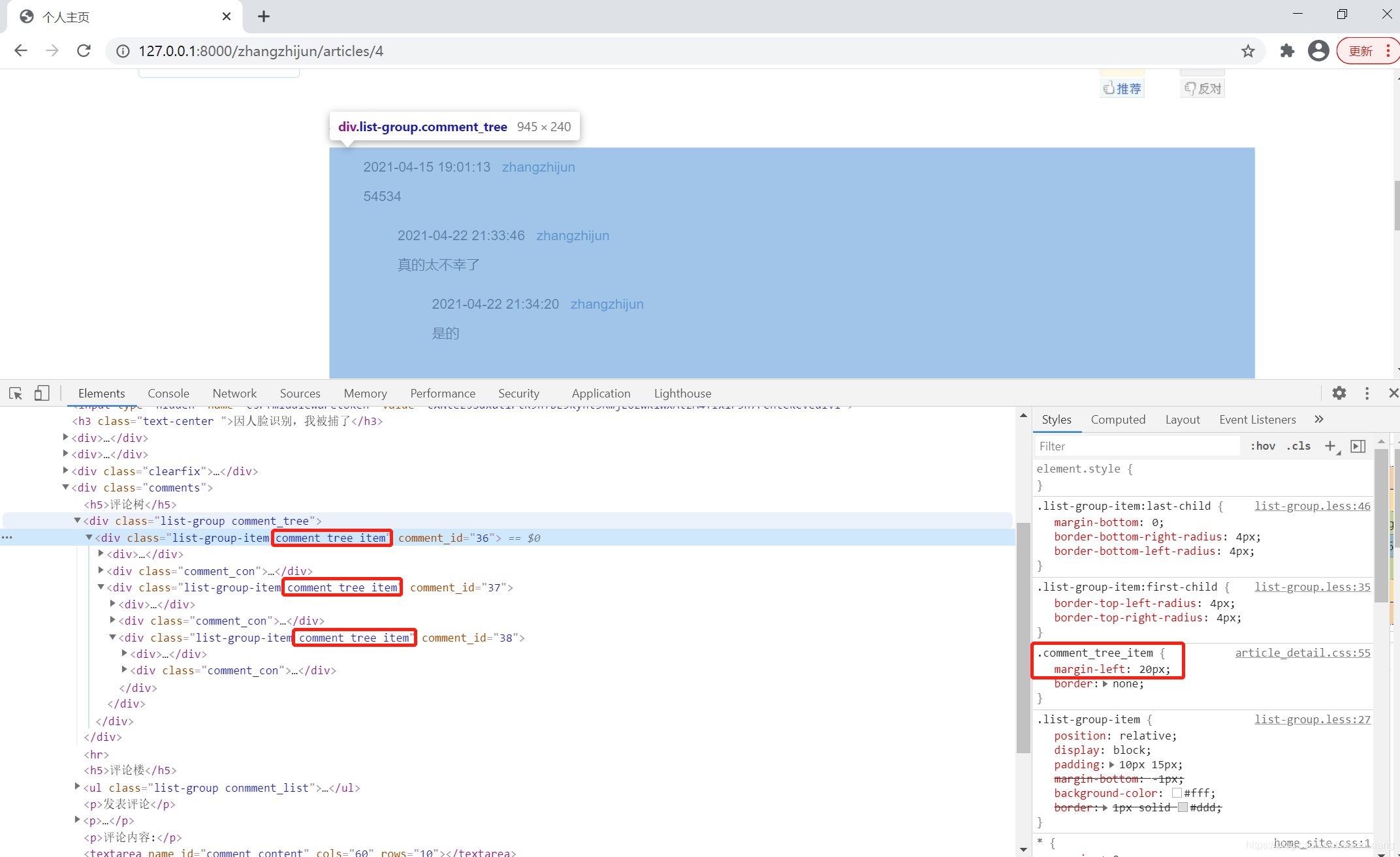
Task: Open the #fff background-color swatch
Action: pyautogui.click(x=1177, y=793)
